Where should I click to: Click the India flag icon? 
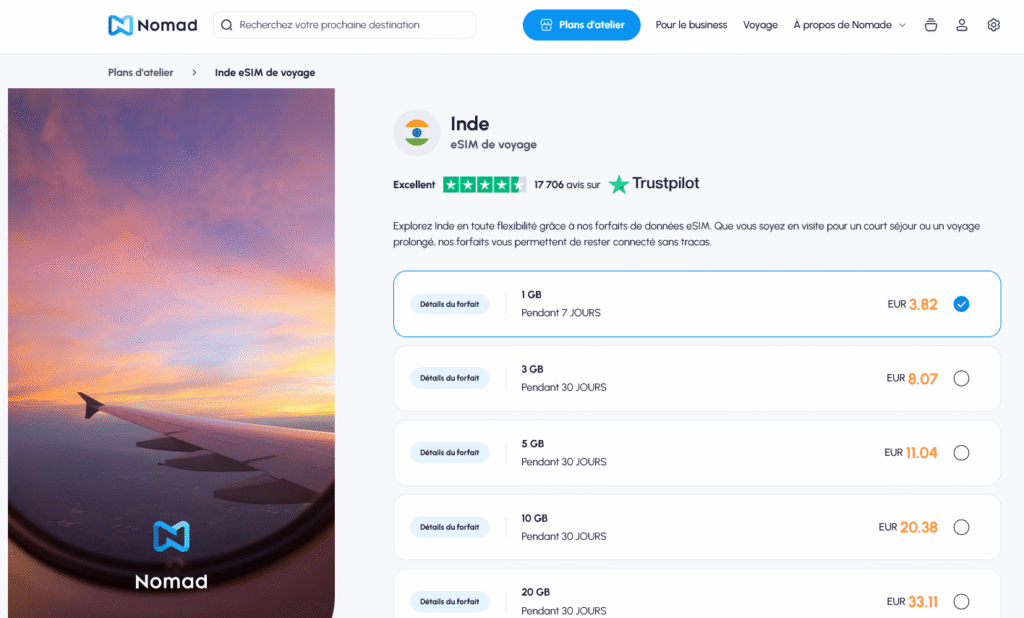pos(417,132)
